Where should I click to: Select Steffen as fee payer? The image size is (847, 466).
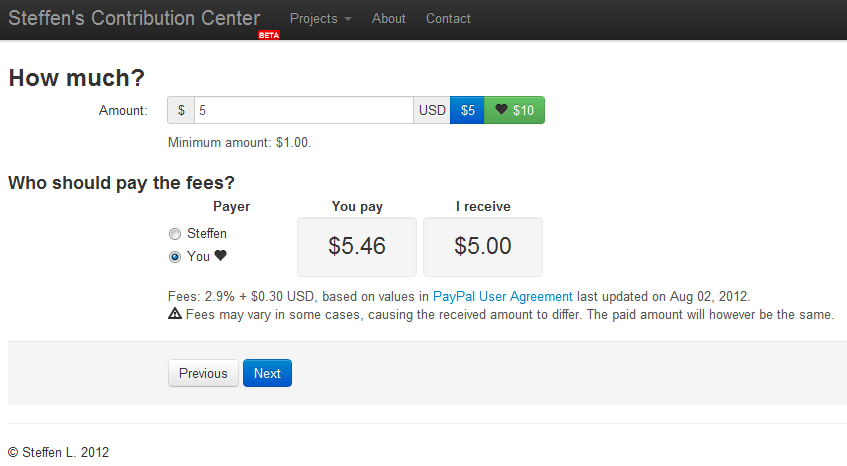(x=176, y=234)
